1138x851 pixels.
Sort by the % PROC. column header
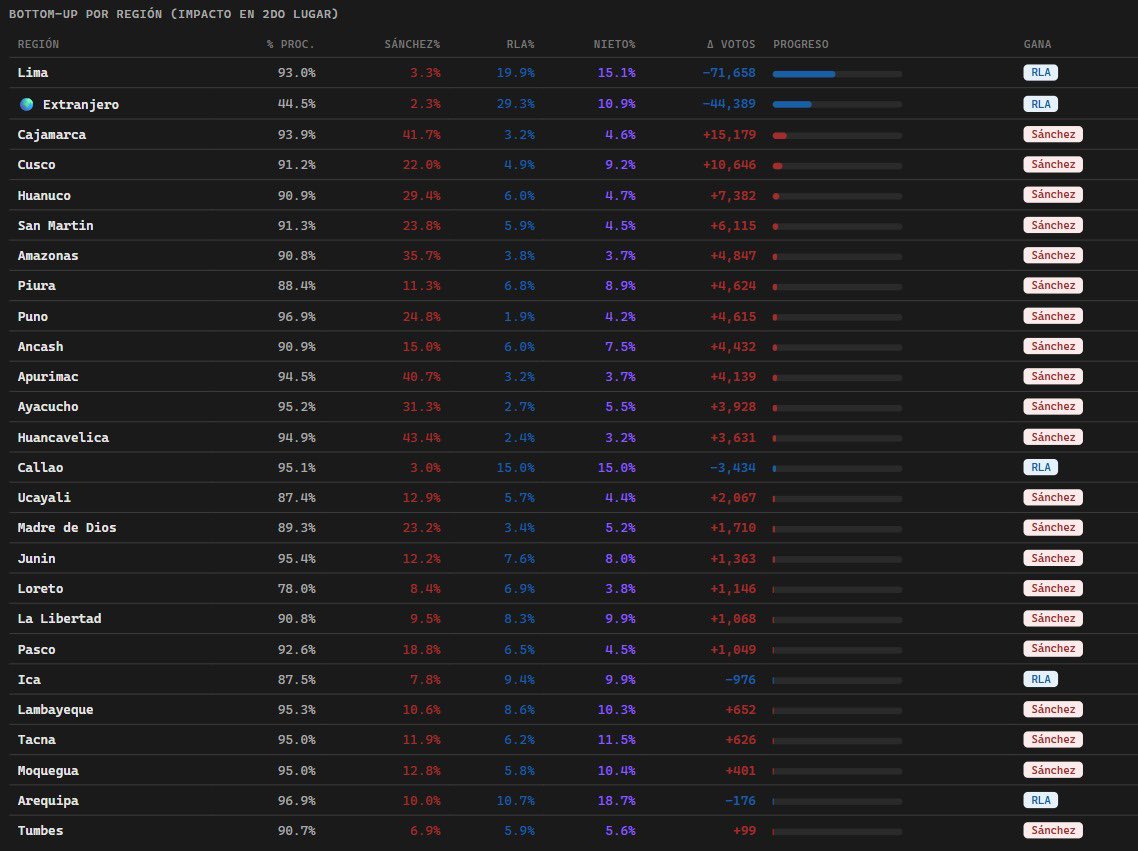(x=290, y=44)
